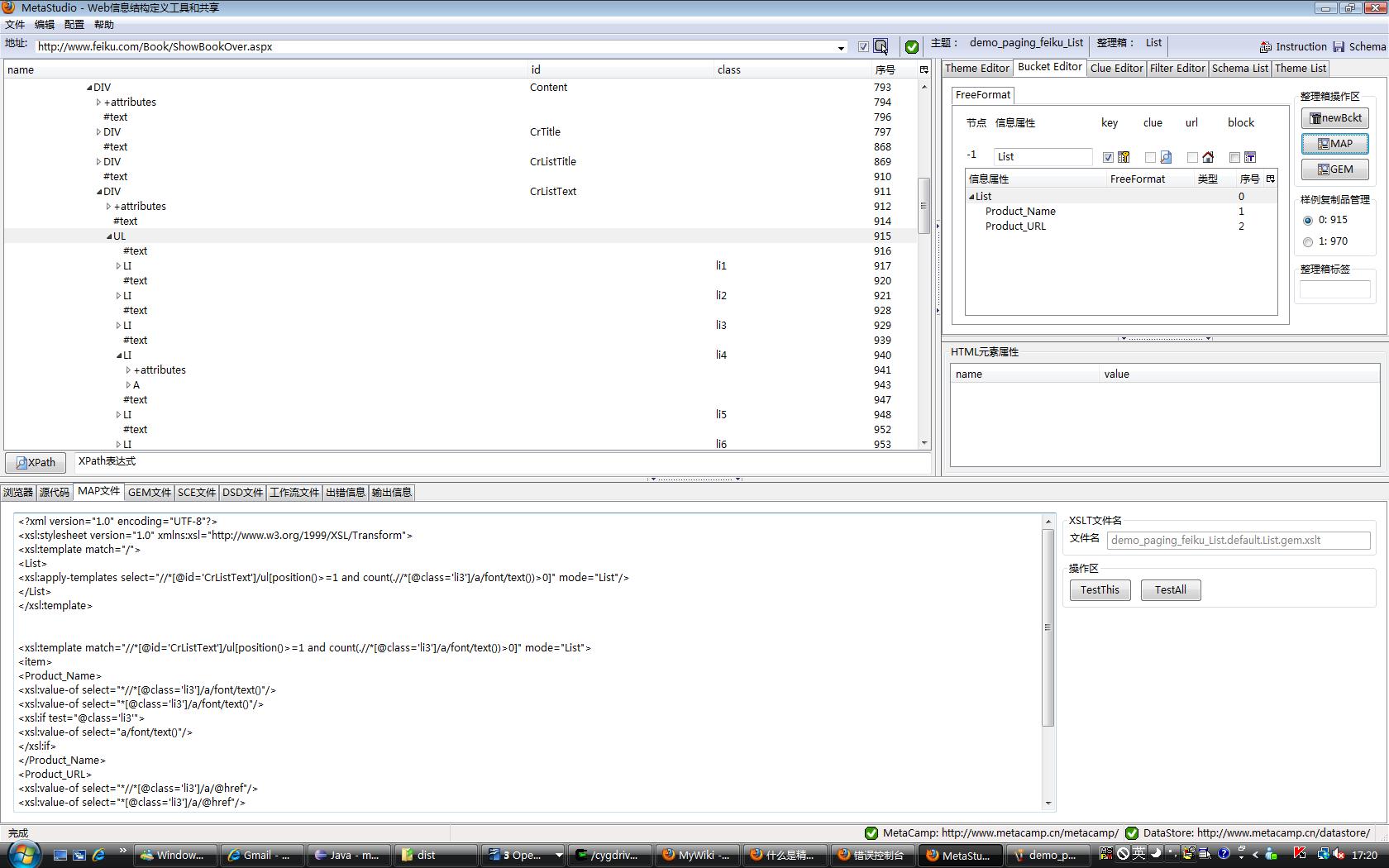Click the DOM tree vertical scrollbar thumb
The height and width of the screenshot is (868, 1389).
coord(924,206)
